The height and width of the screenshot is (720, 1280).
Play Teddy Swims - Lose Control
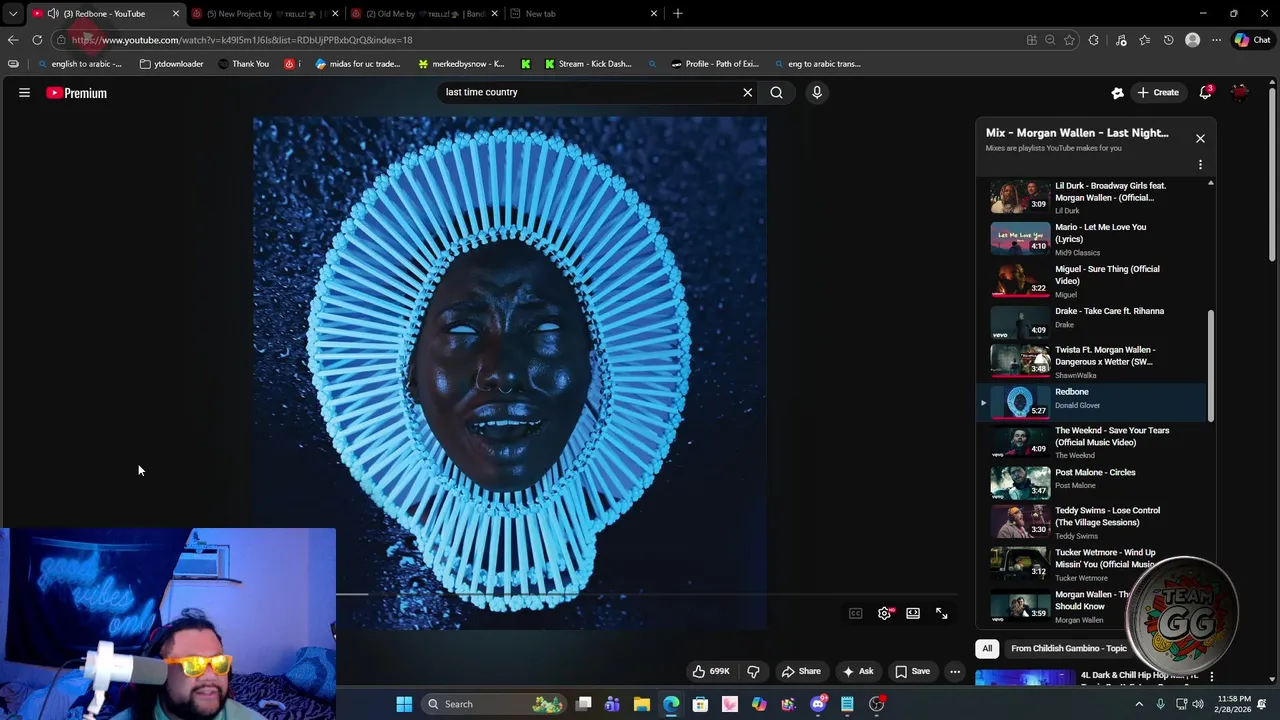[x=1092, y=523]
